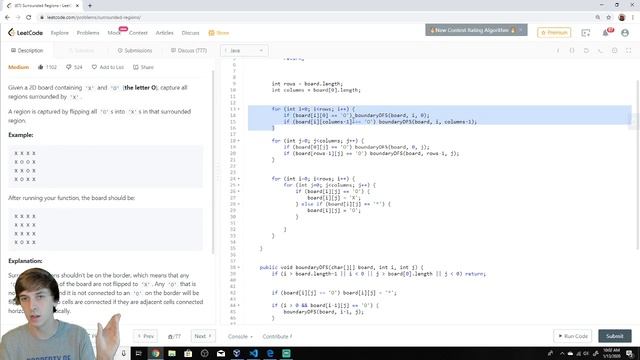Open the Chrome three-dot menu

tap(633, 17)
